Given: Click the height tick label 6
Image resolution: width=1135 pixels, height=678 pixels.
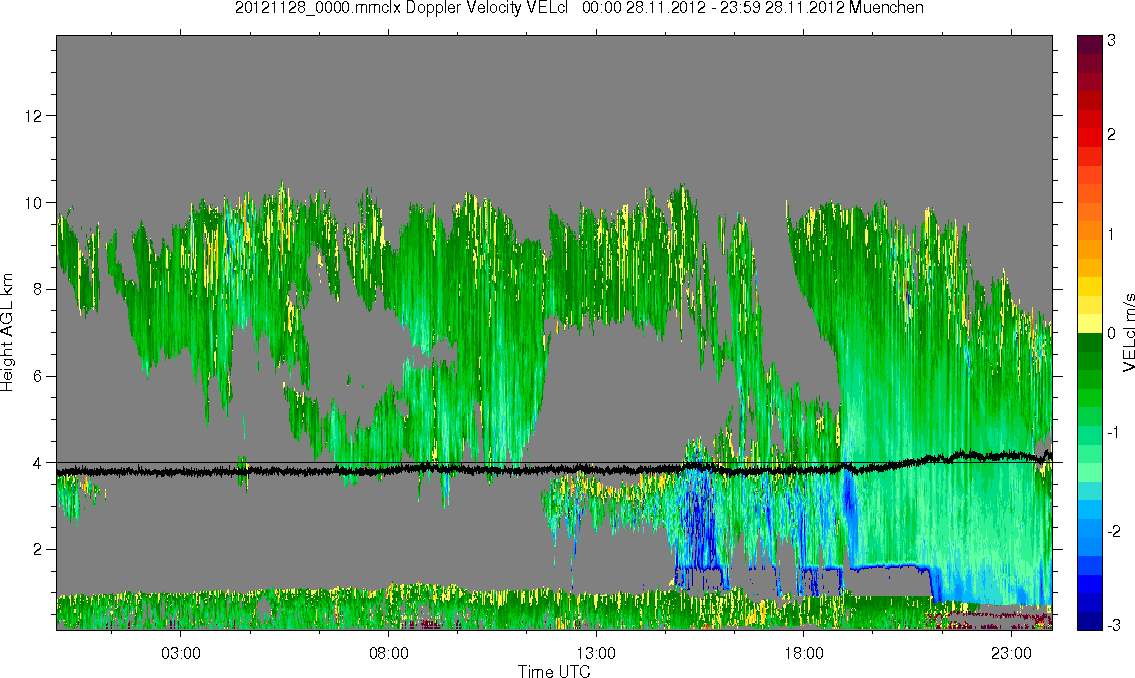Looking at the screenshot, I should tap(38, 376).
